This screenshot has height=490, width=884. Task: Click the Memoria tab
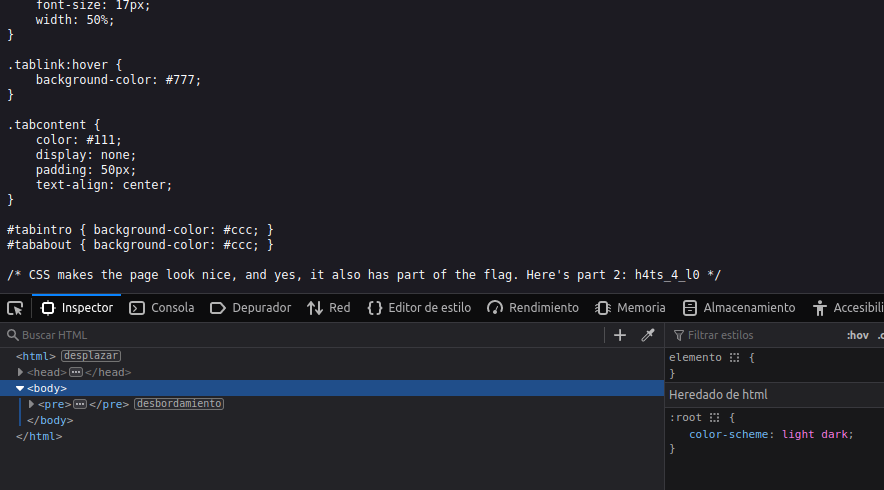pos(630,308)
